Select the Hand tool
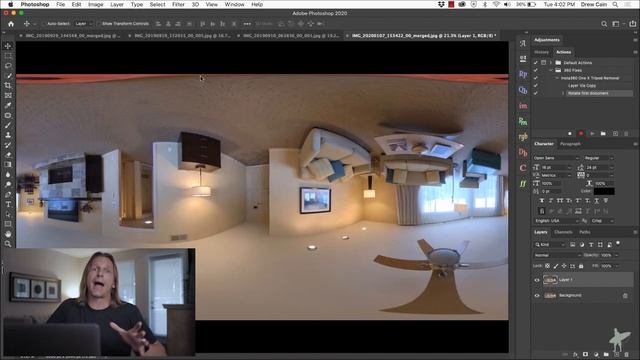The width and height of the screenshot is (640, 360). point(8,234)
